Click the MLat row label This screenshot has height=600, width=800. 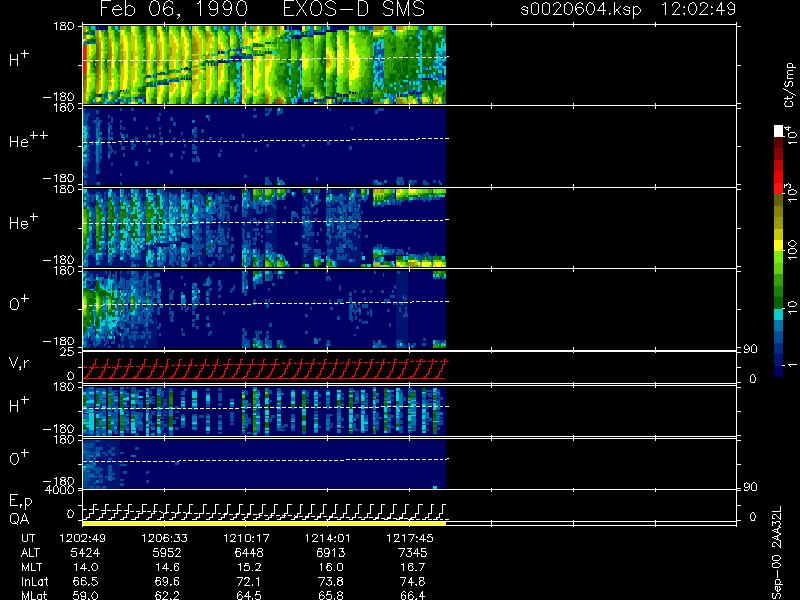(34, 595)
